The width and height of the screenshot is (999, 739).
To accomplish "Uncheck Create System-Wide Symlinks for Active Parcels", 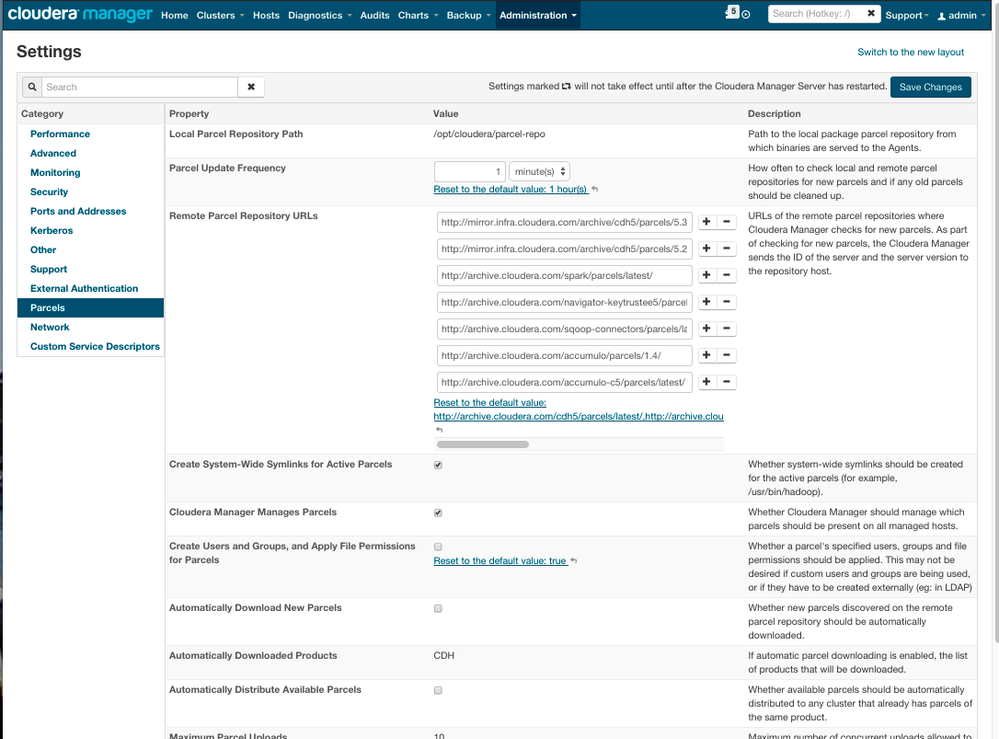I will coord(438,465).
